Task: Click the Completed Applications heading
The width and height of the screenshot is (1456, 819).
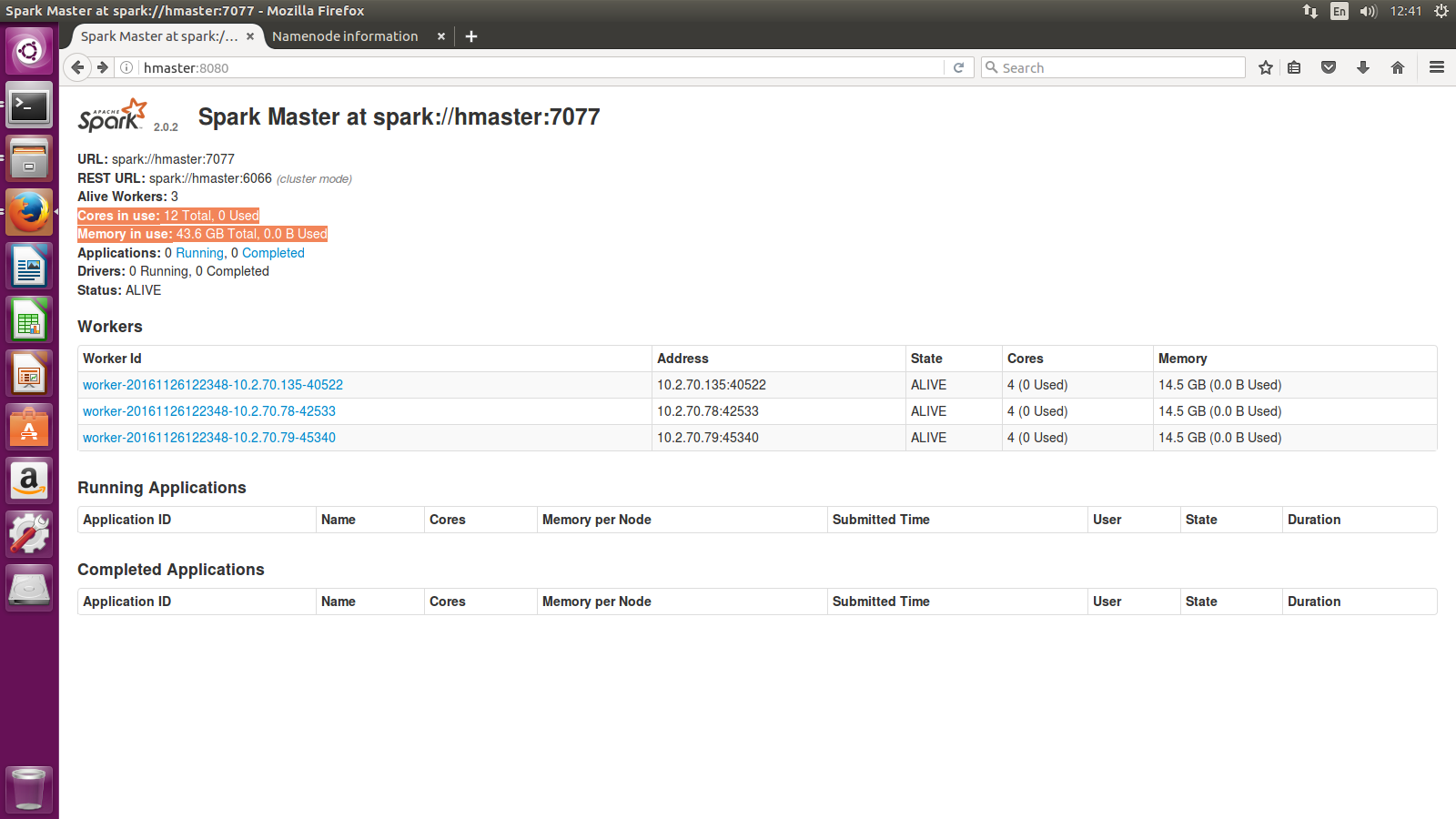Action: point(171,570)
